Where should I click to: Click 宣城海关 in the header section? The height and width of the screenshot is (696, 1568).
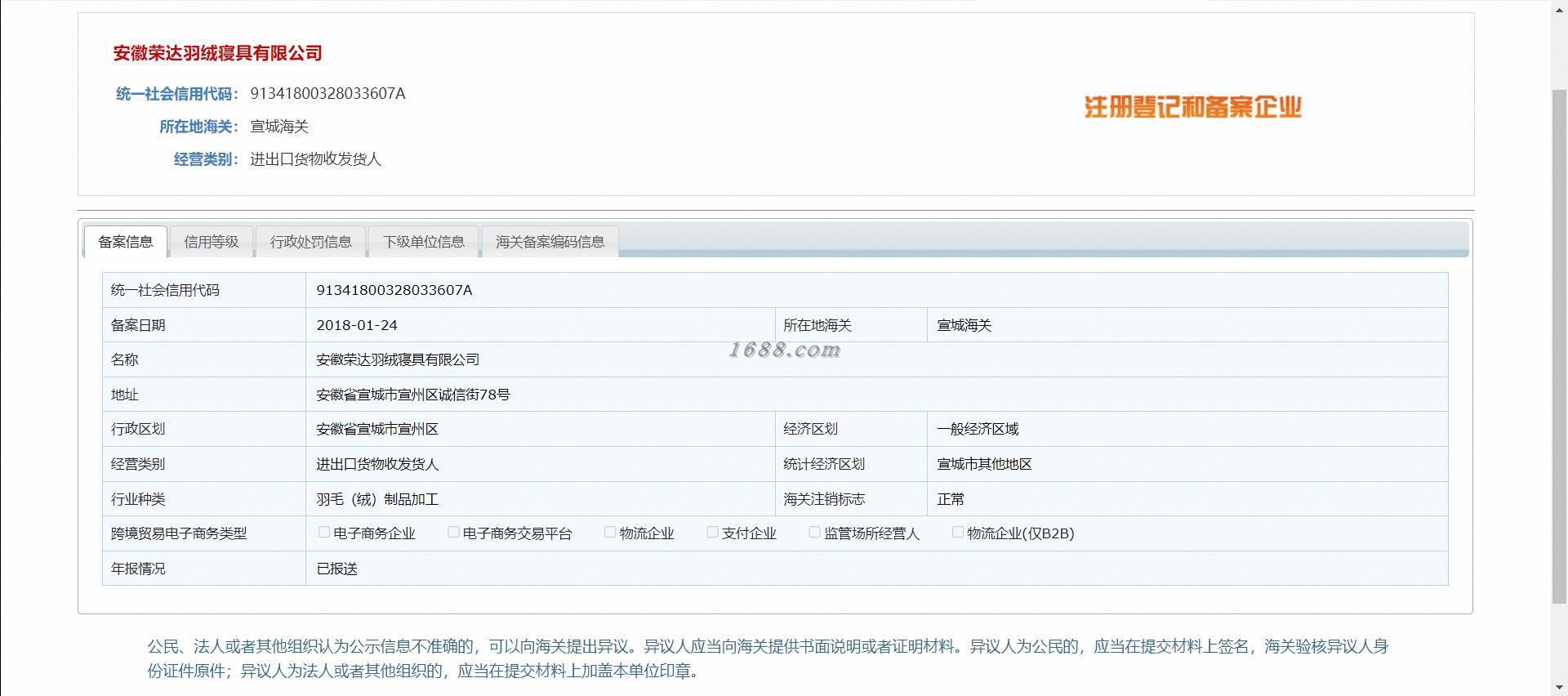click(x=279, y=127)
